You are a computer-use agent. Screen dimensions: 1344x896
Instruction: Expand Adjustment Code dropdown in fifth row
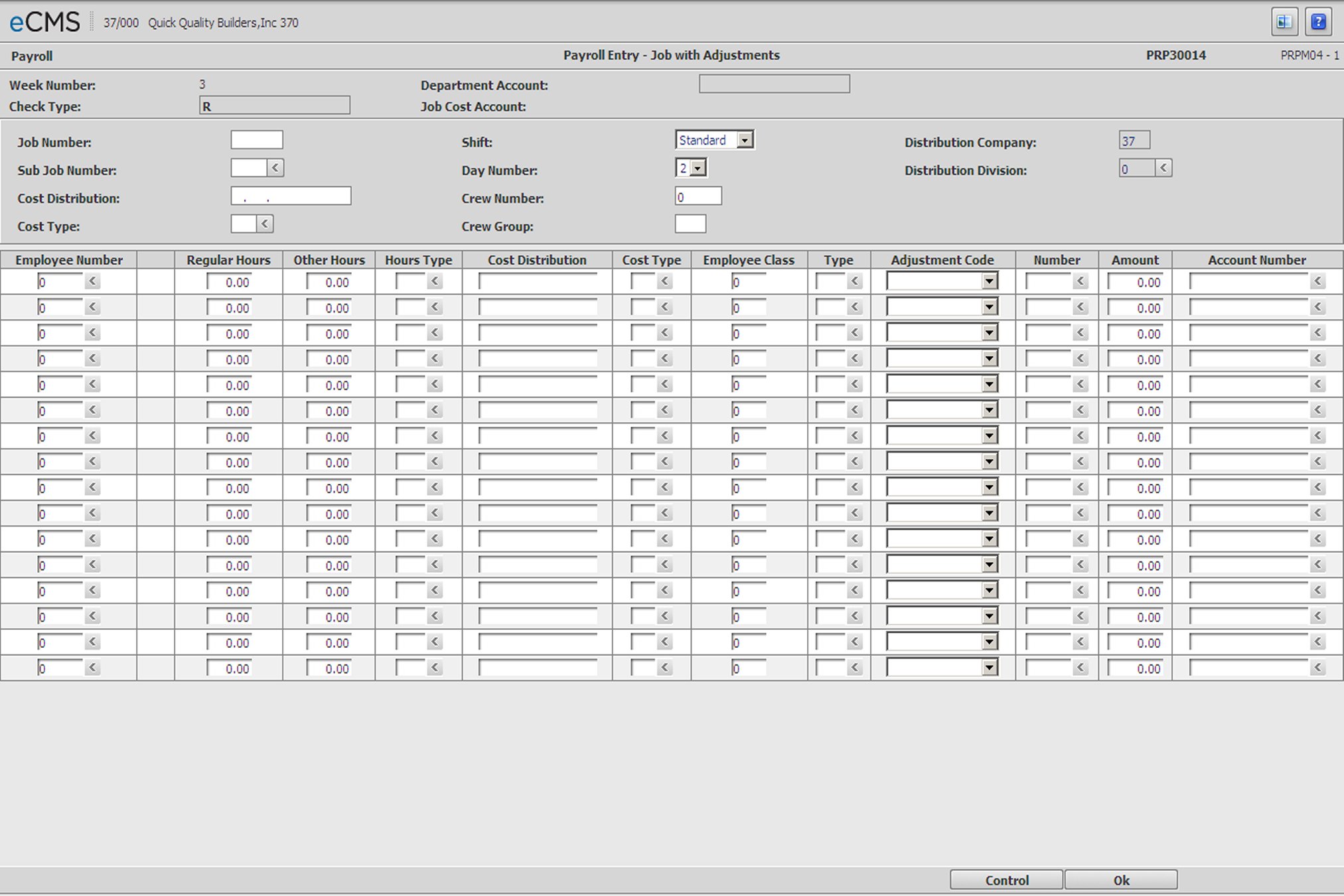pyautogui.click(x=989, y=385)
